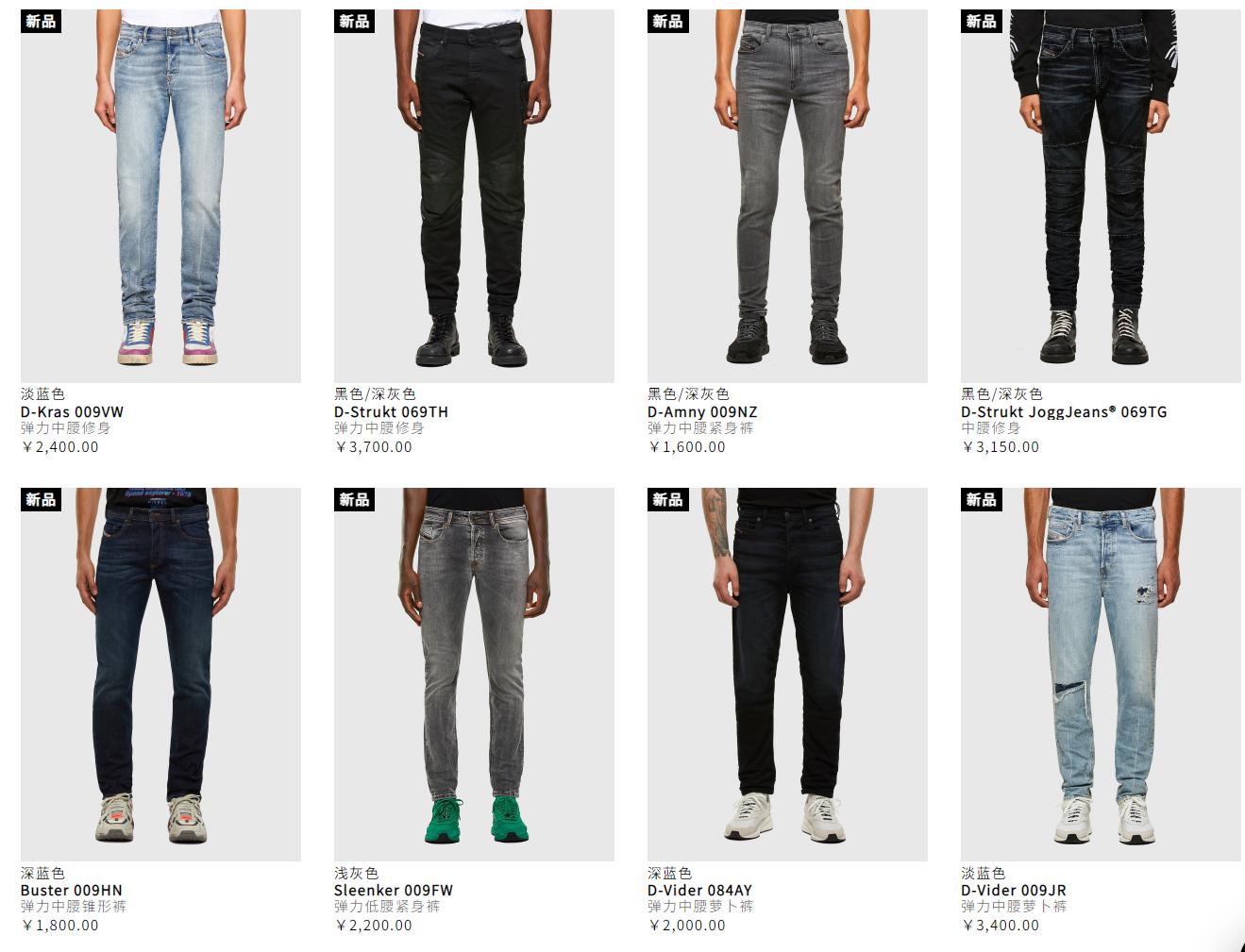Open the D-Vider 084AY dark jeans image
Viewport: 1245px width, 952px height.
tap(787, 675)
